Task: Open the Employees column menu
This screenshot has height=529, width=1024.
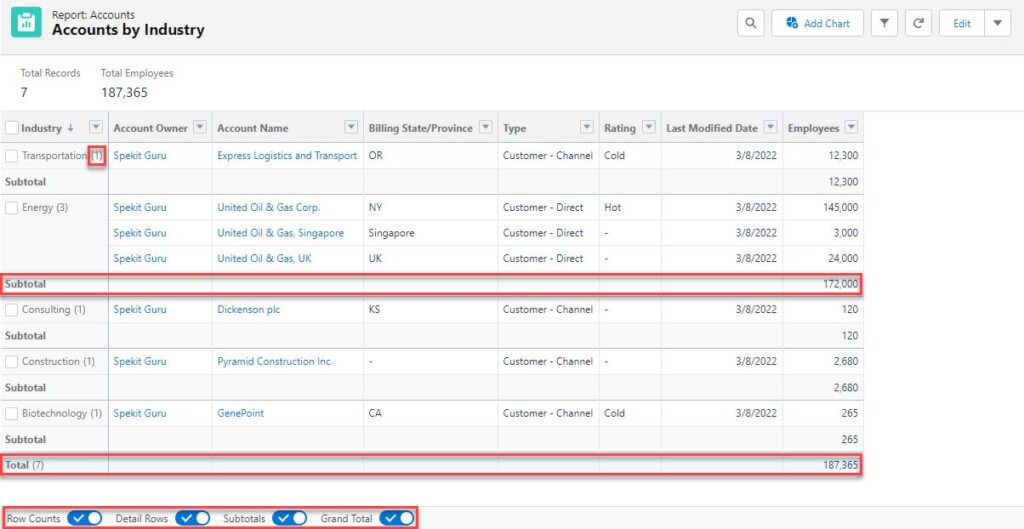Action: [x=851, y=127]
